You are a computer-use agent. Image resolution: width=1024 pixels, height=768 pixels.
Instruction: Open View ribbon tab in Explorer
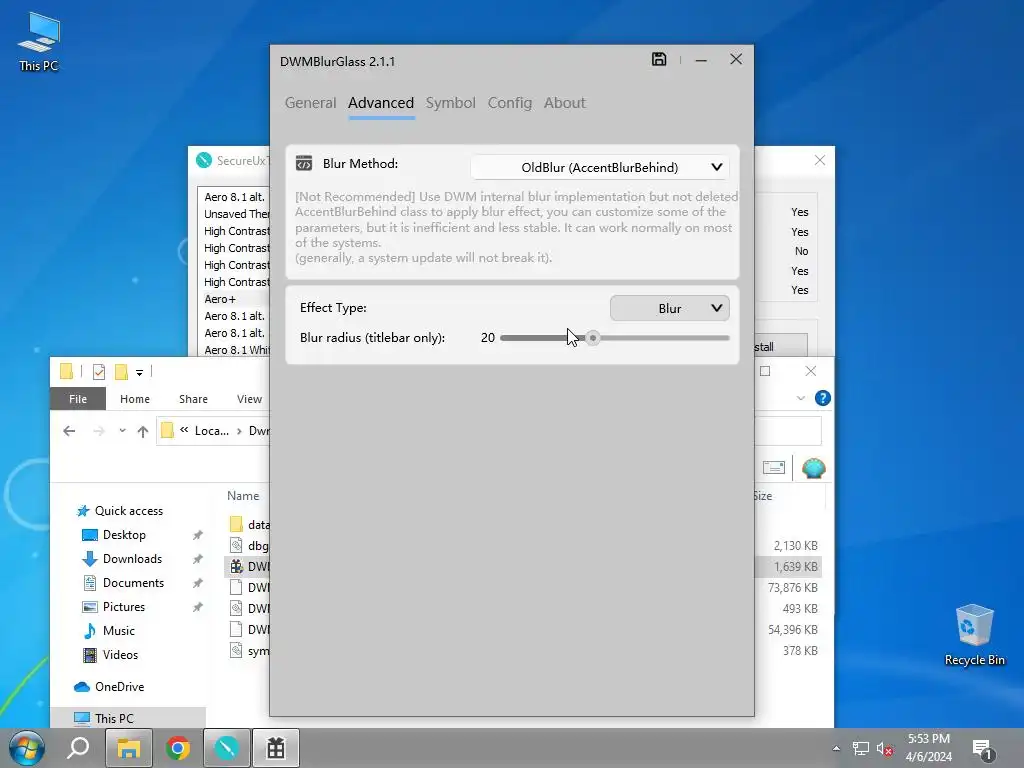click(249, 399)
